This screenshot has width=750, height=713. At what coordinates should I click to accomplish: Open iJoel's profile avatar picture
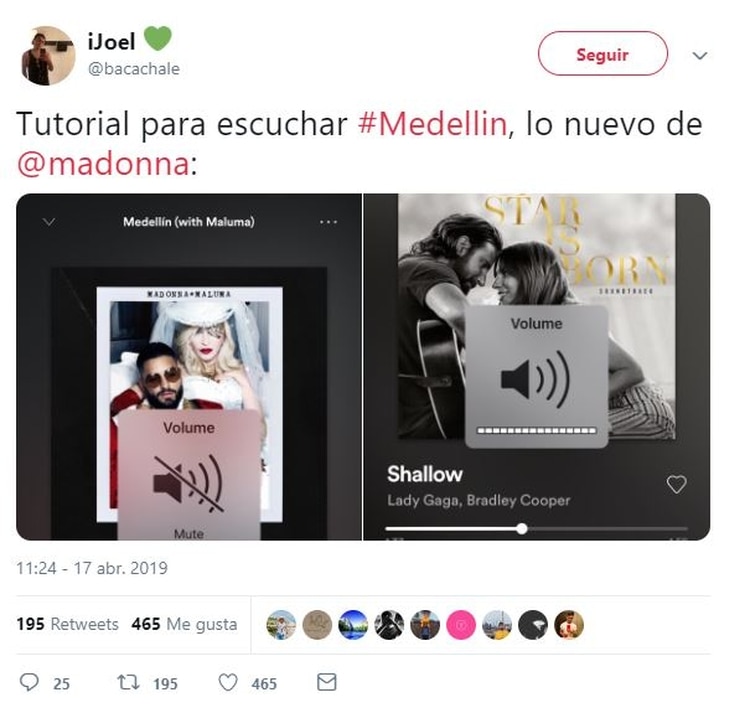coord(47,55)
